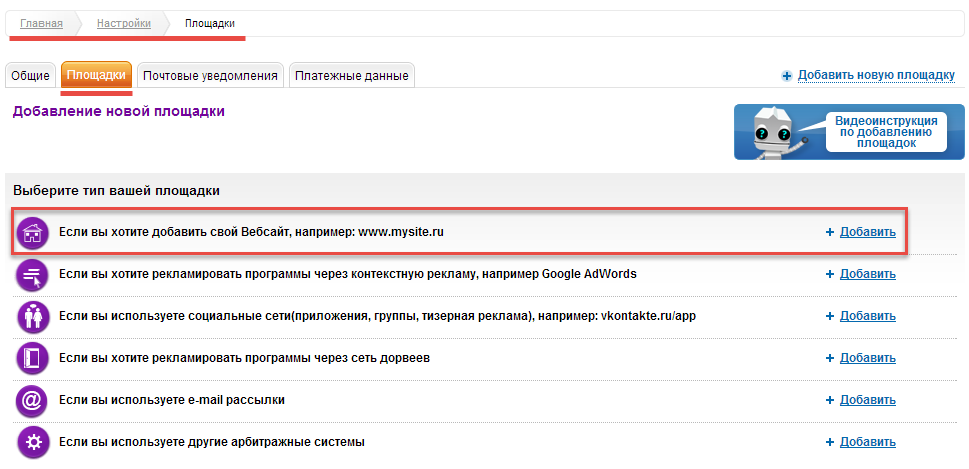The width and height of the screenshot is (969, 469).
Task: Switch to the Общие tab
Action: click(x=30, y=76)
